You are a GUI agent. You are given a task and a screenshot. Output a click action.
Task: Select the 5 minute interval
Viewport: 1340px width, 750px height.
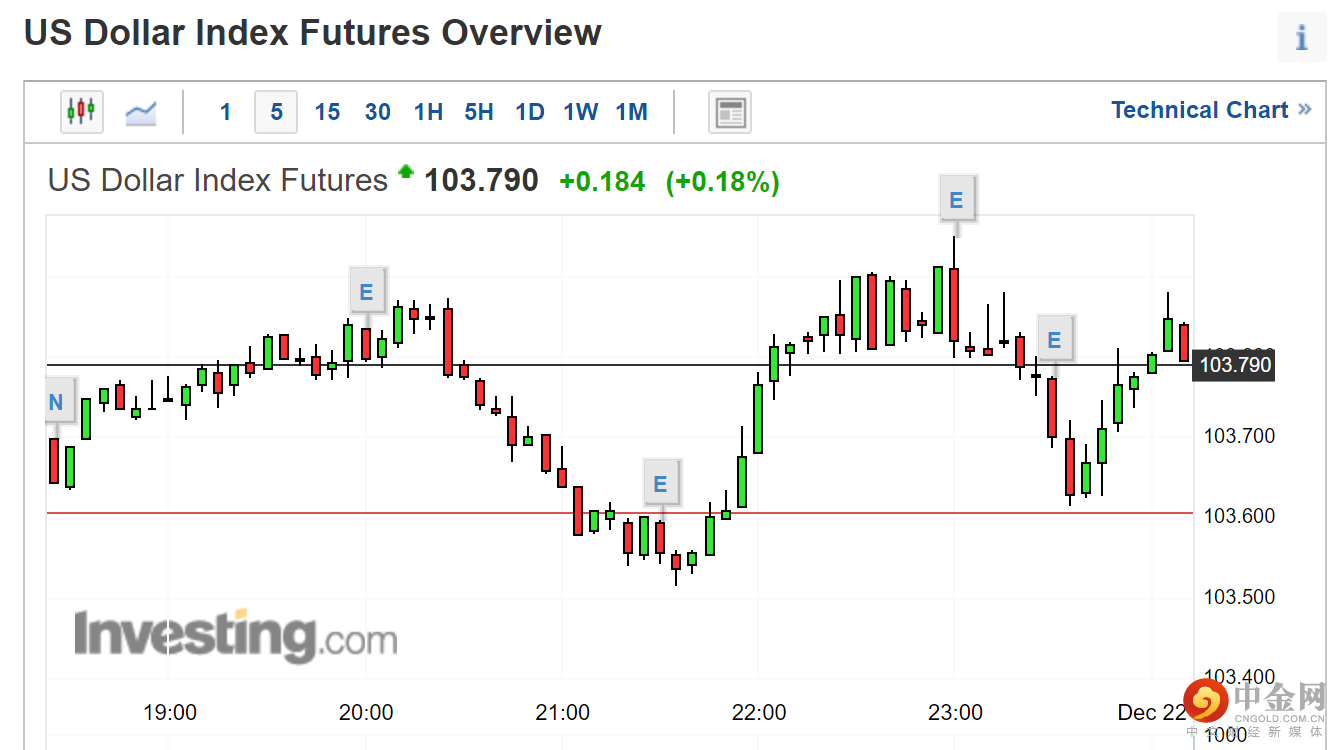point(276,112)
